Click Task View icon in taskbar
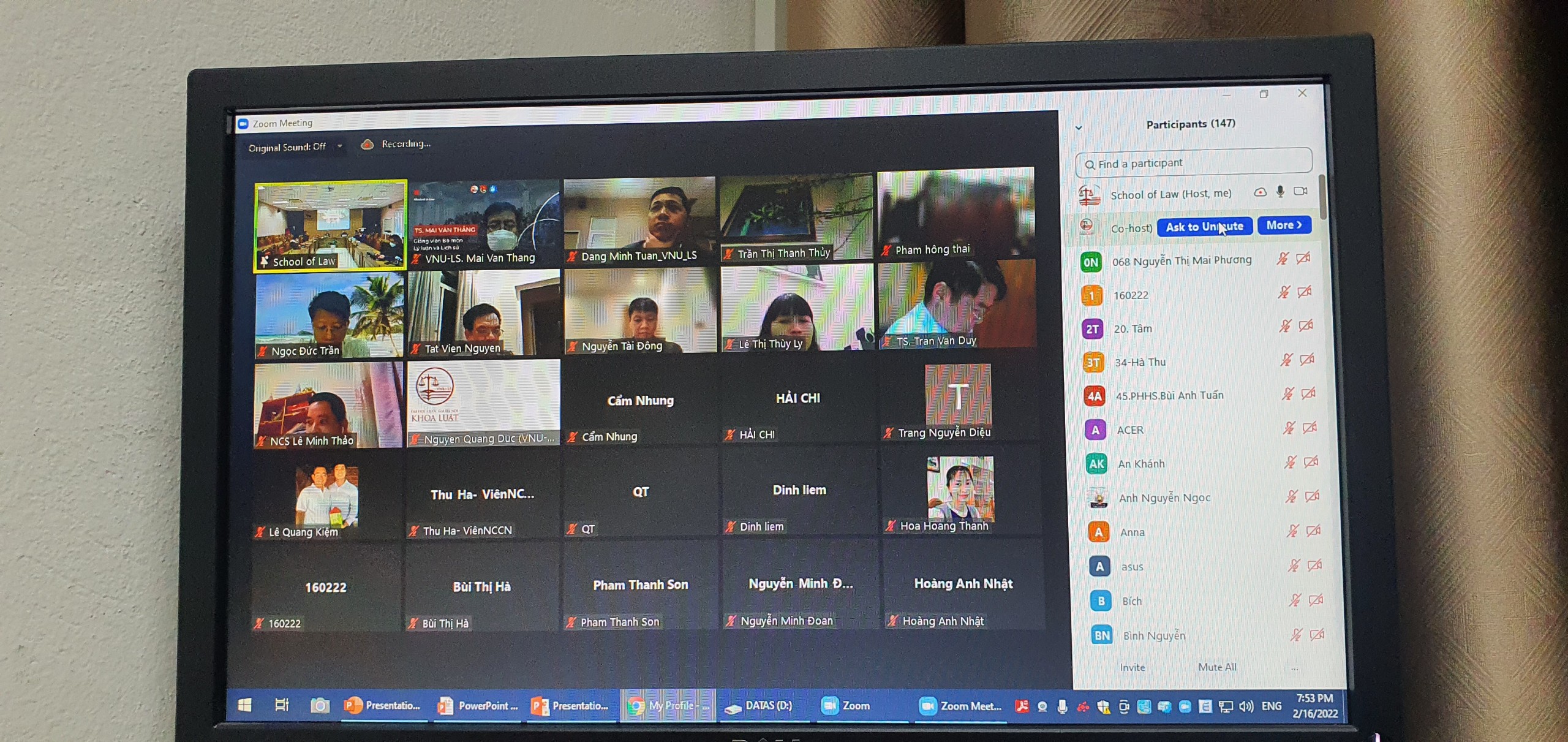The image size is (1568, 742). 282,705
